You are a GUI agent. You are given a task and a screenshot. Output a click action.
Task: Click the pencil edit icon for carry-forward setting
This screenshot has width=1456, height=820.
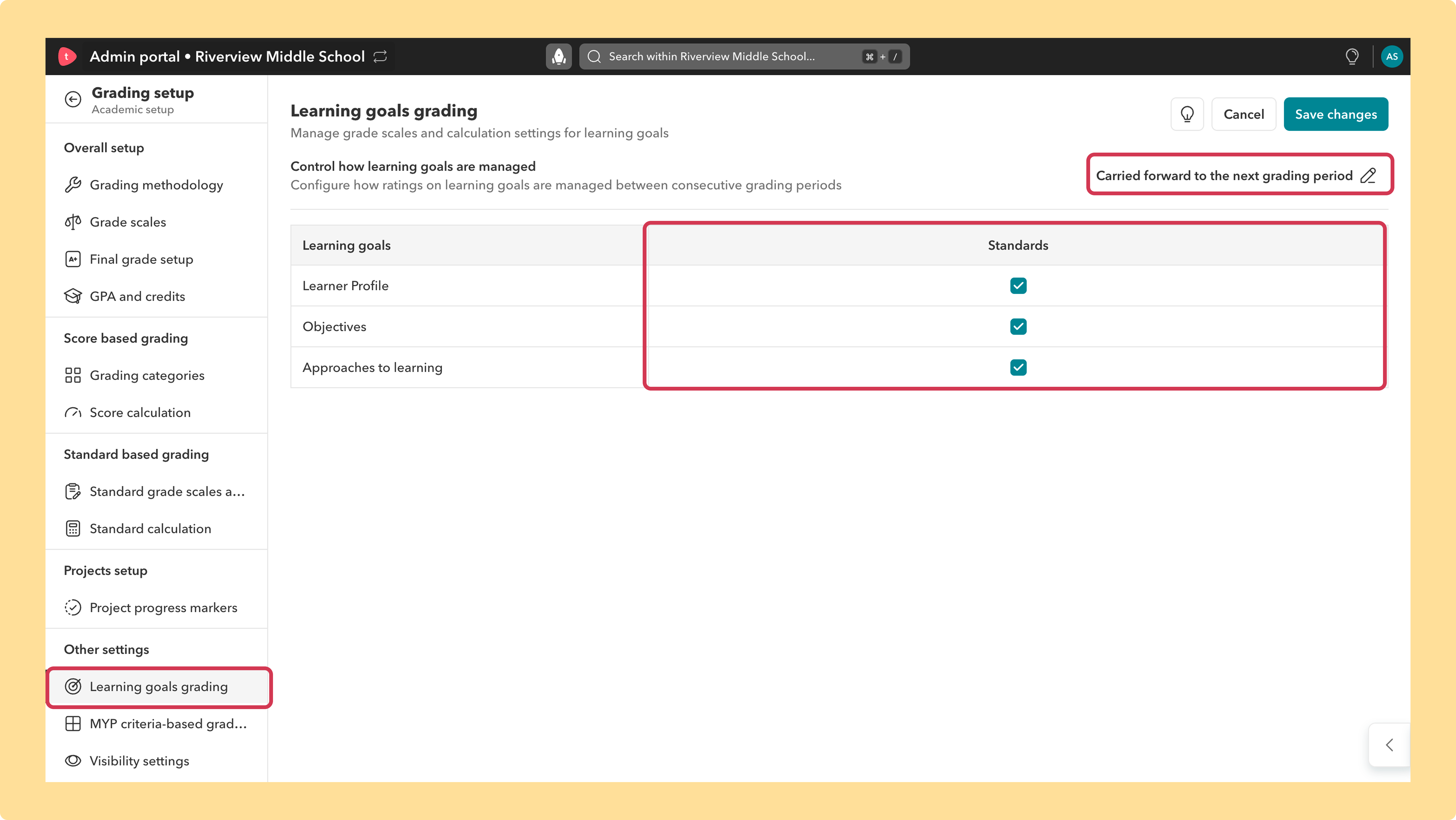coord(1368,176)
